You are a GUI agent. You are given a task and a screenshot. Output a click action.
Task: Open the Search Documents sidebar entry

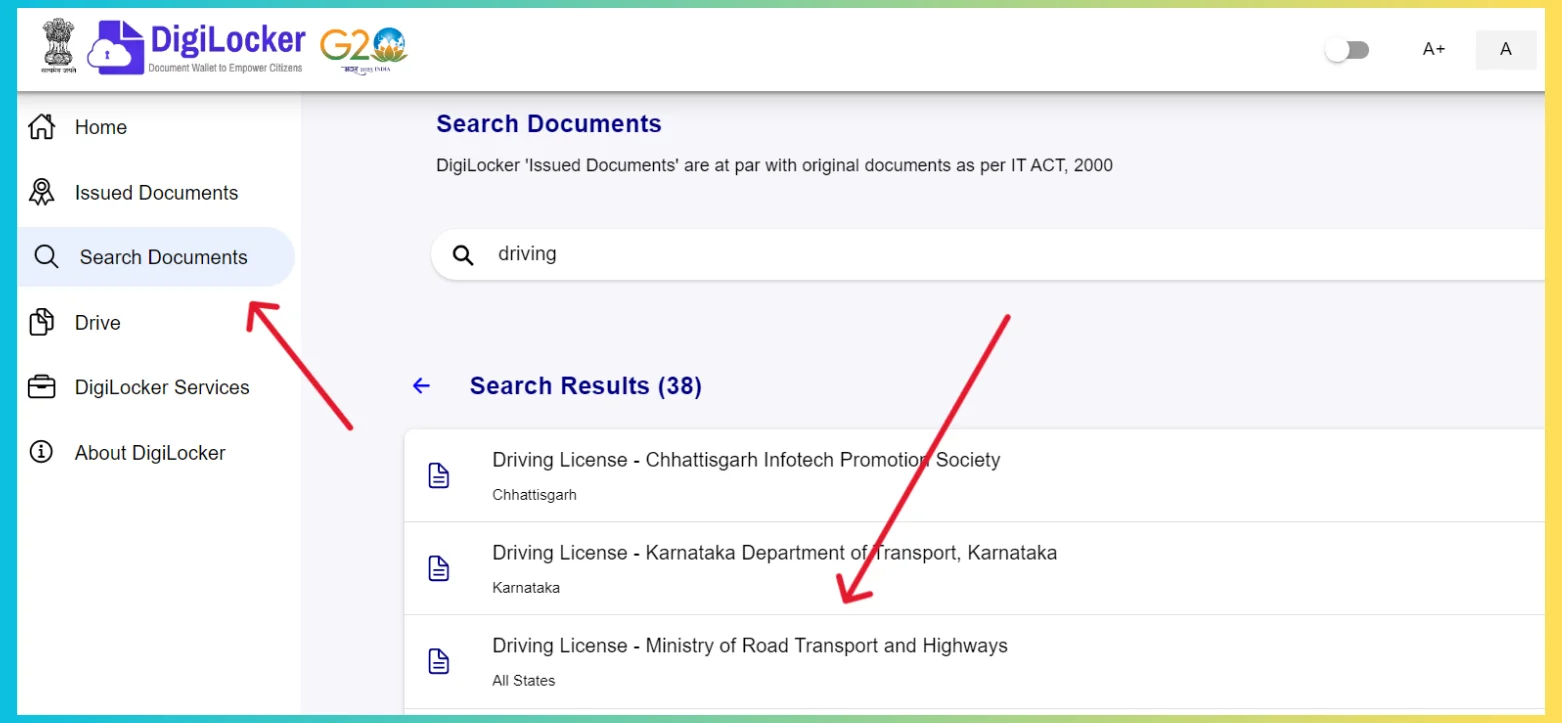pyautogui.click(x=162, y=257)
